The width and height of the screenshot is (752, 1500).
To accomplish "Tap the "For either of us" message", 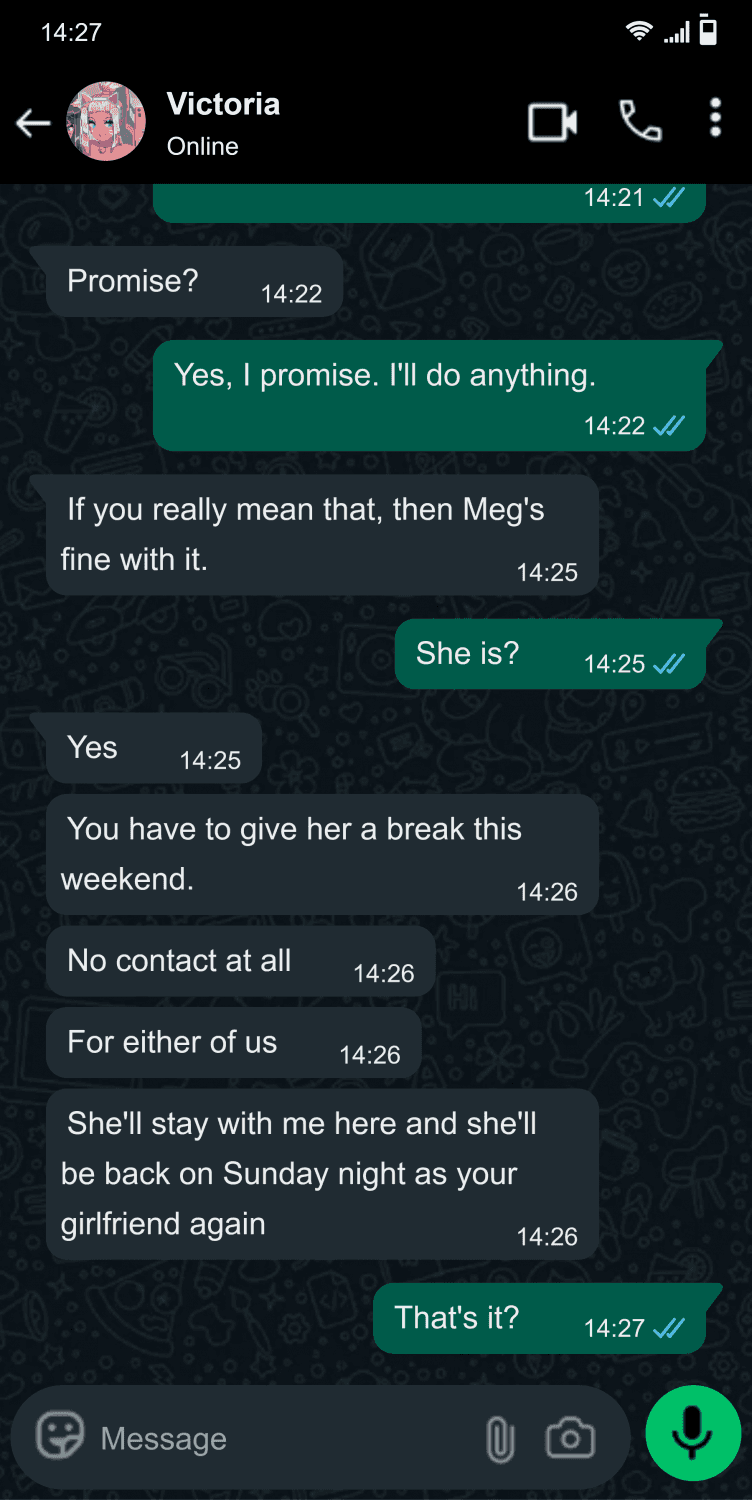I will click(233, 1043).
